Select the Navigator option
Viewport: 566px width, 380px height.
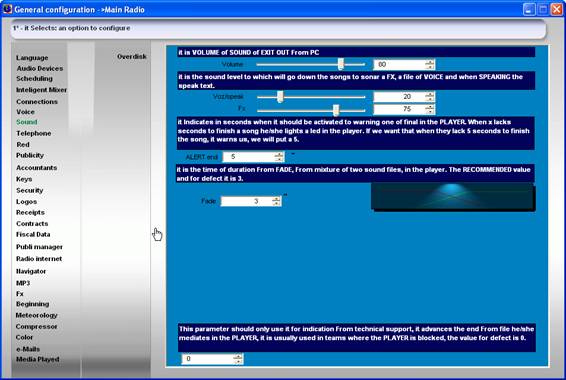click(31, 271)
